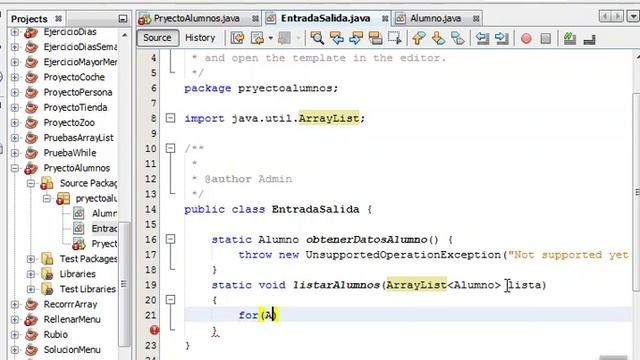The height and width of the screenshot is (360, 640).
Task: Open the Alumno.java tab
Action: click(x=436, y=18)
